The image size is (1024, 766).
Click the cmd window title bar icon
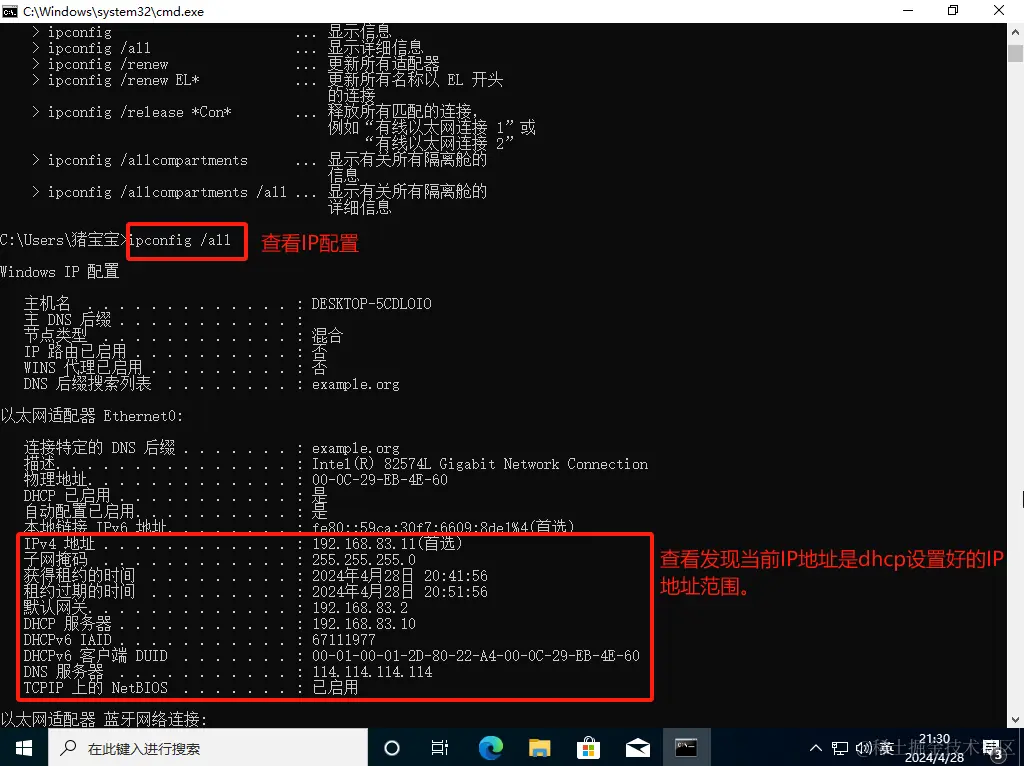tap(10, 11)
